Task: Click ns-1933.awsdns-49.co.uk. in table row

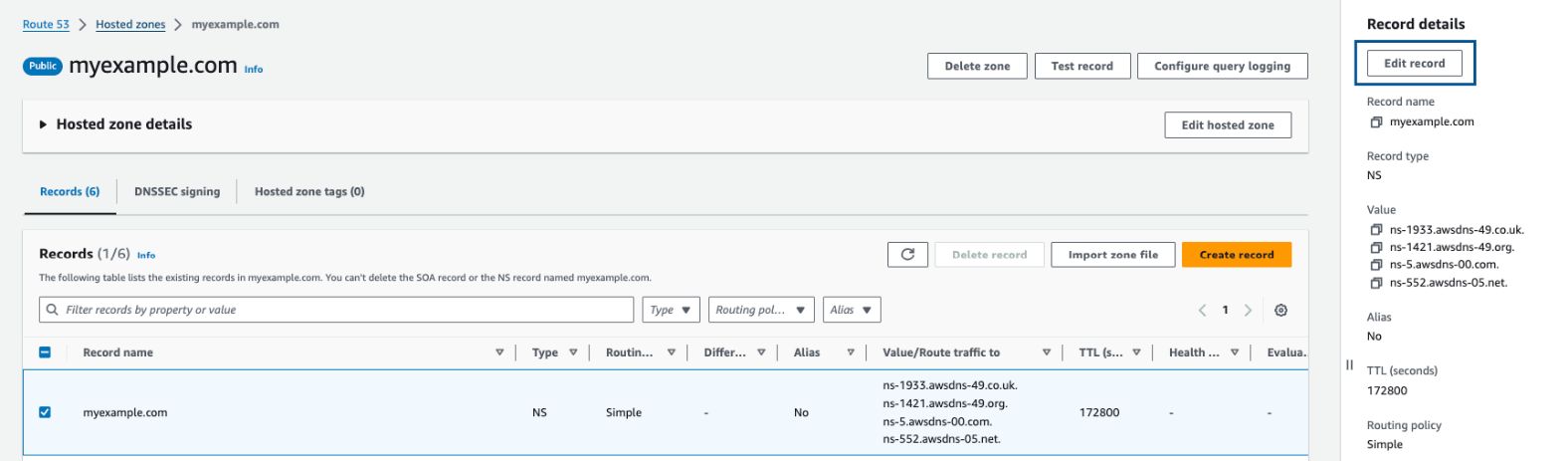Action: coord(950,385)
